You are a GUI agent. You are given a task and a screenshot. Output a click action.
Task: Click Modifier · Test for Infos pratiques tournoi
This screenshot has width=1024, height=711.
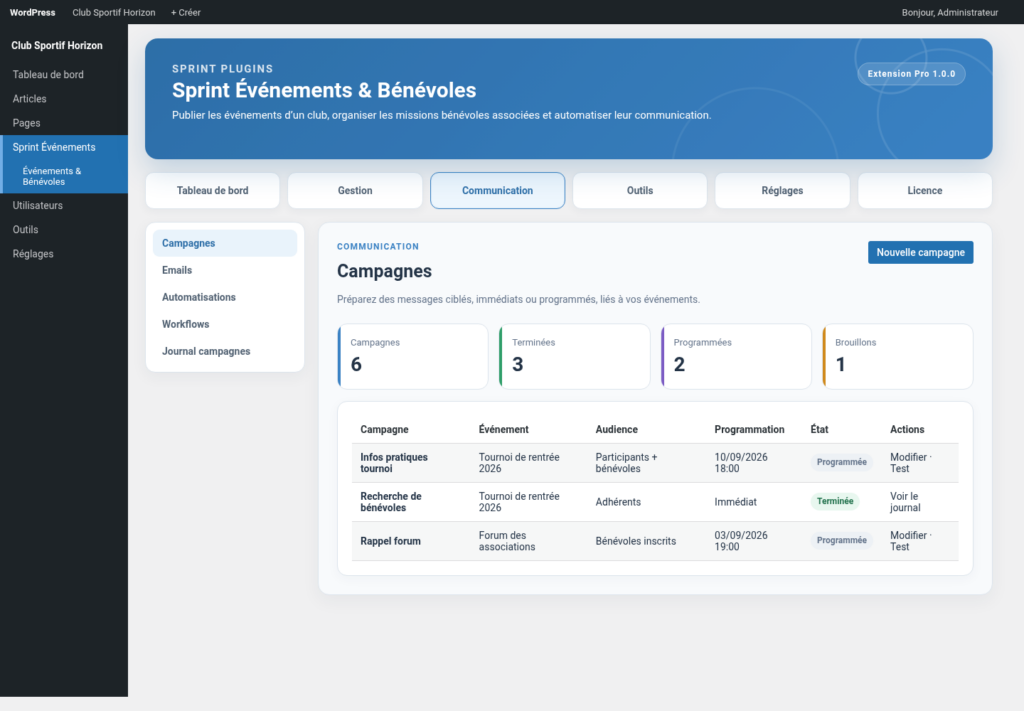tap(910, 463)
